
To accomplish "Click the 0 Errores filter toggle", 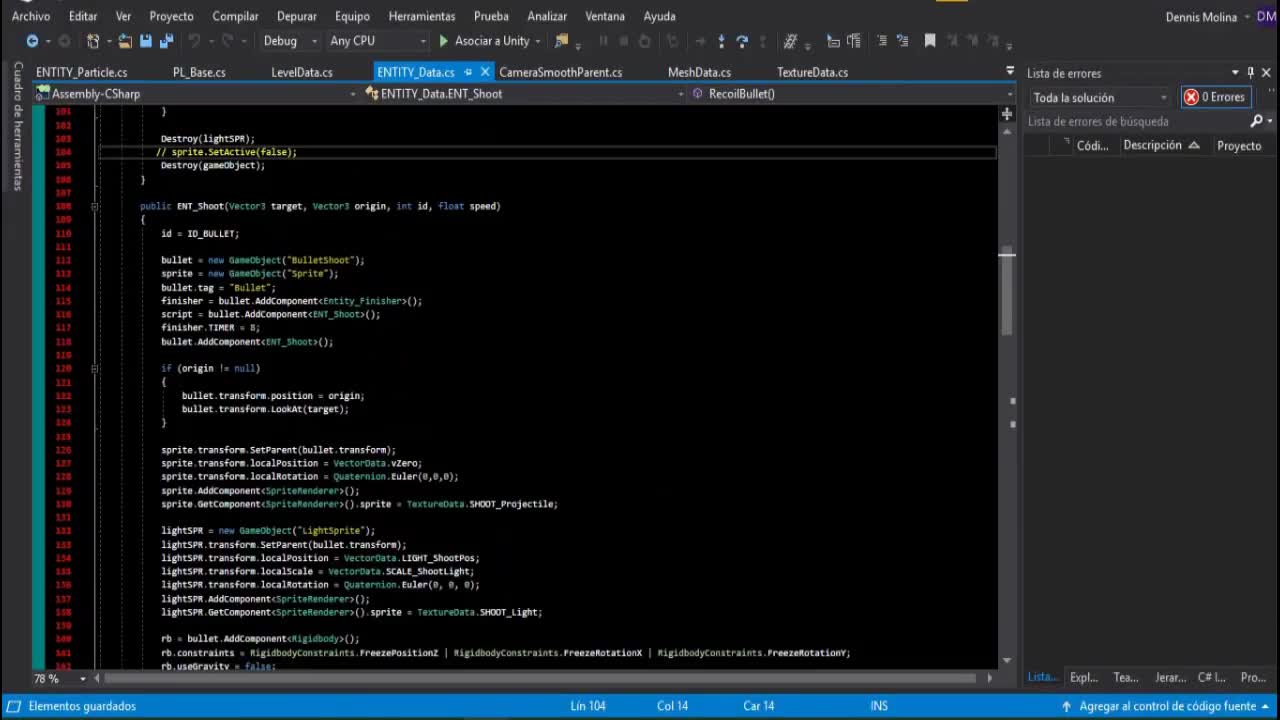I will click(1216, 97).
